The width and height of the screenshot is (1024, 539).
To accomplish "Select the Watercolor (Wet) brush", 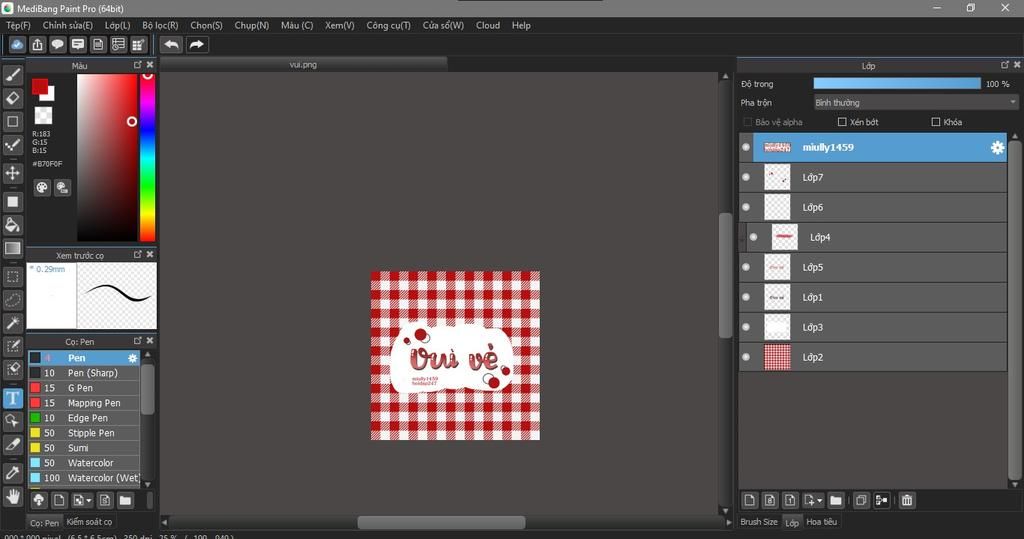I will (84, 478).
